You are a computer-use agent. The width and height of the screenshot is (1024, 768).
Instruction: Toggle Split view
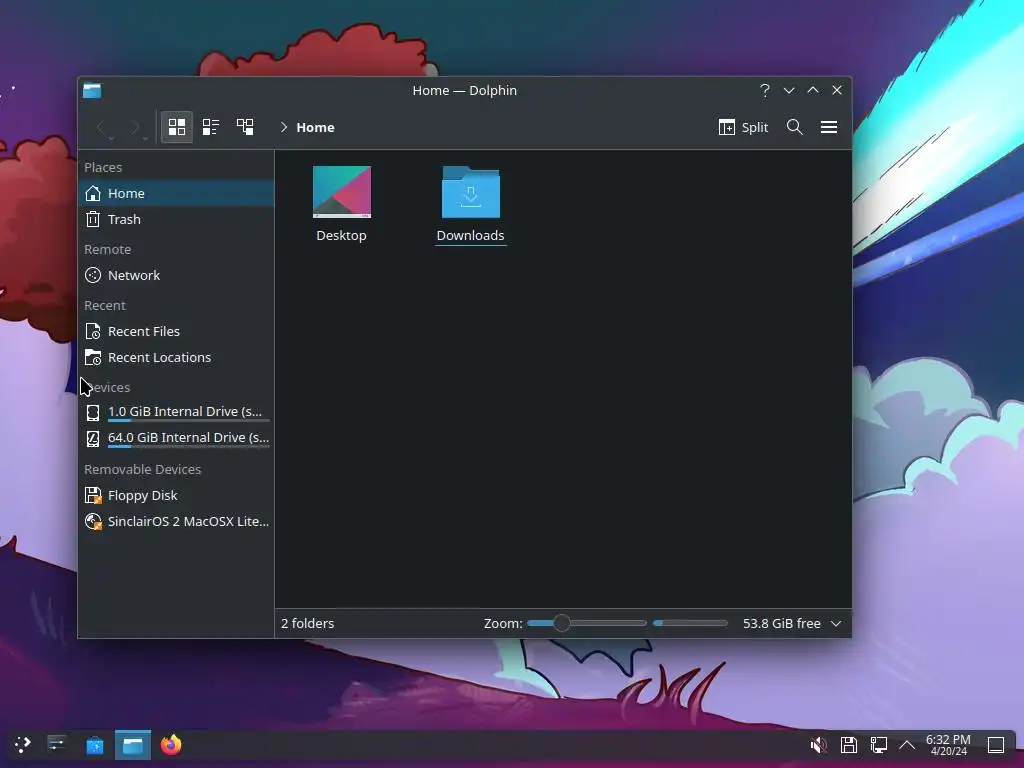(x=743, y=127)
